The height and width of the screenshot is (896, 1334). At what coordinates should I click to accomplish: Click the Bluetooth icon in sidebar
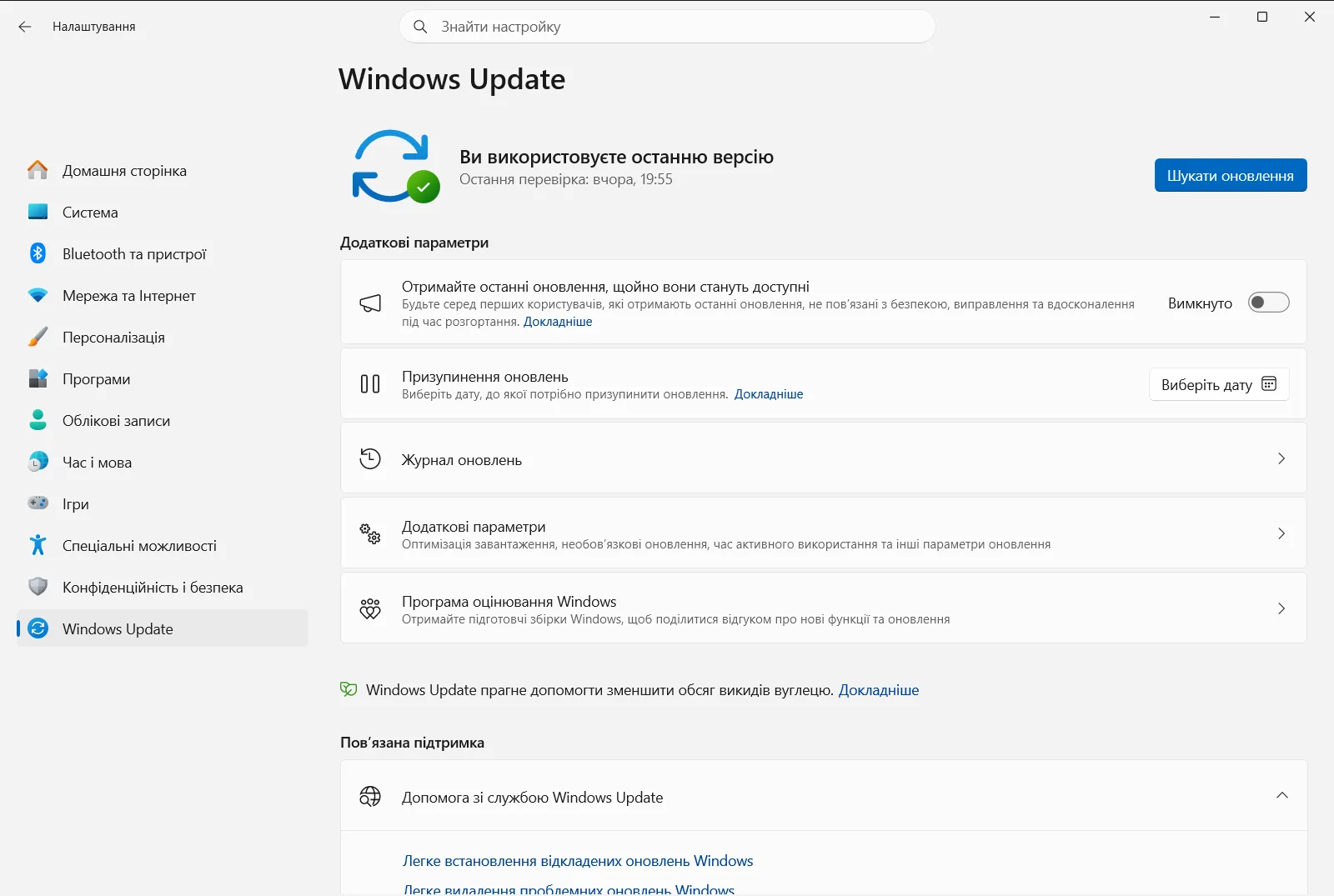[x=38, y=253]
